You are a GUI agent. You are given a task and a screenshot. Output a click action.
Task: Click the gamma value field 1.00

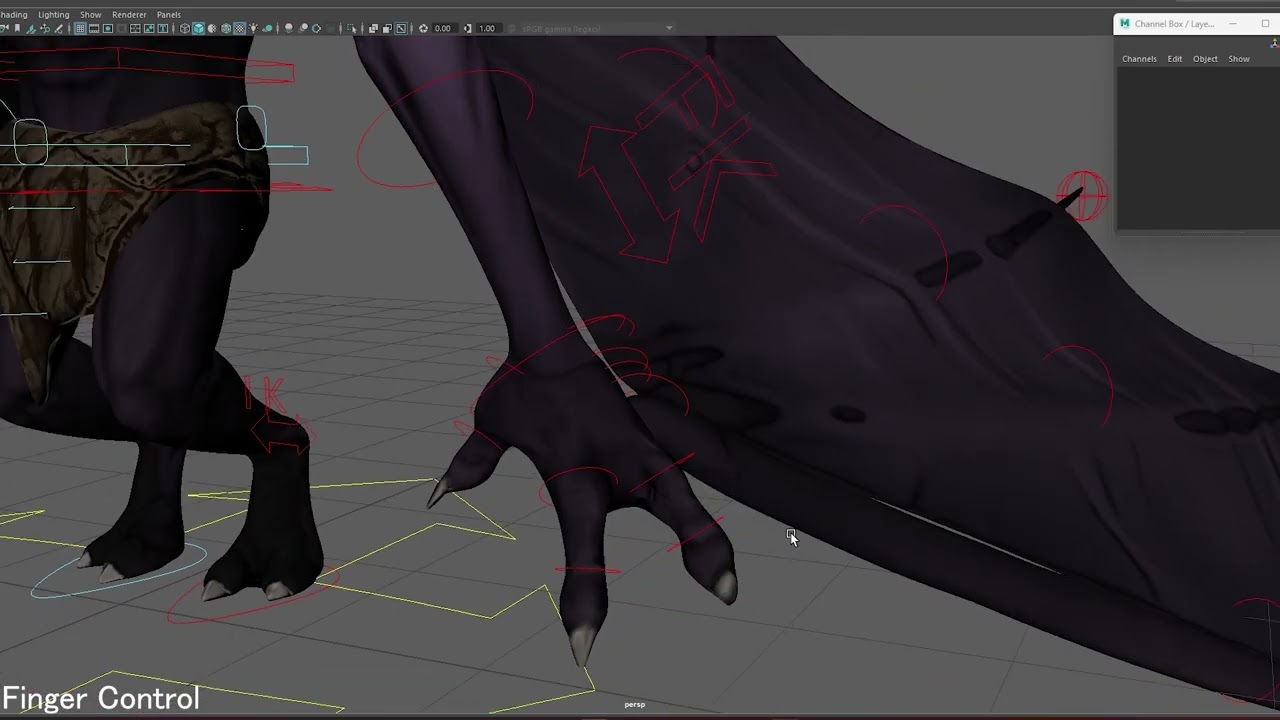click(x=488, y=28)
